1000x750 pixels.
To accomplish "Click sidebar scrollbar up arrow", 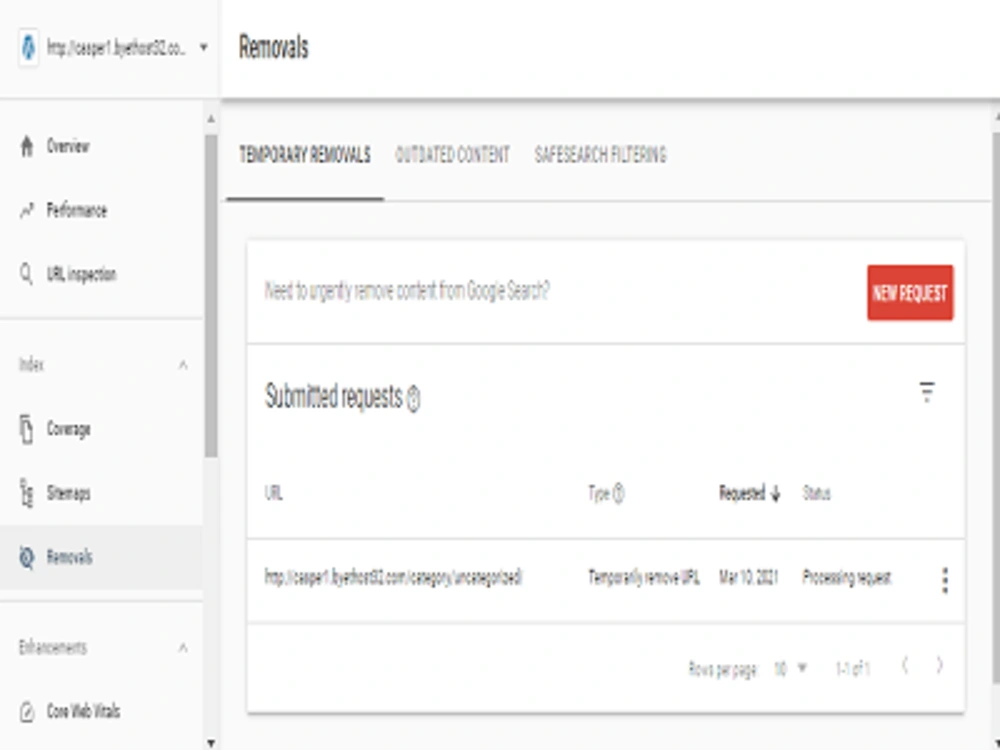I will click(211, 119).
